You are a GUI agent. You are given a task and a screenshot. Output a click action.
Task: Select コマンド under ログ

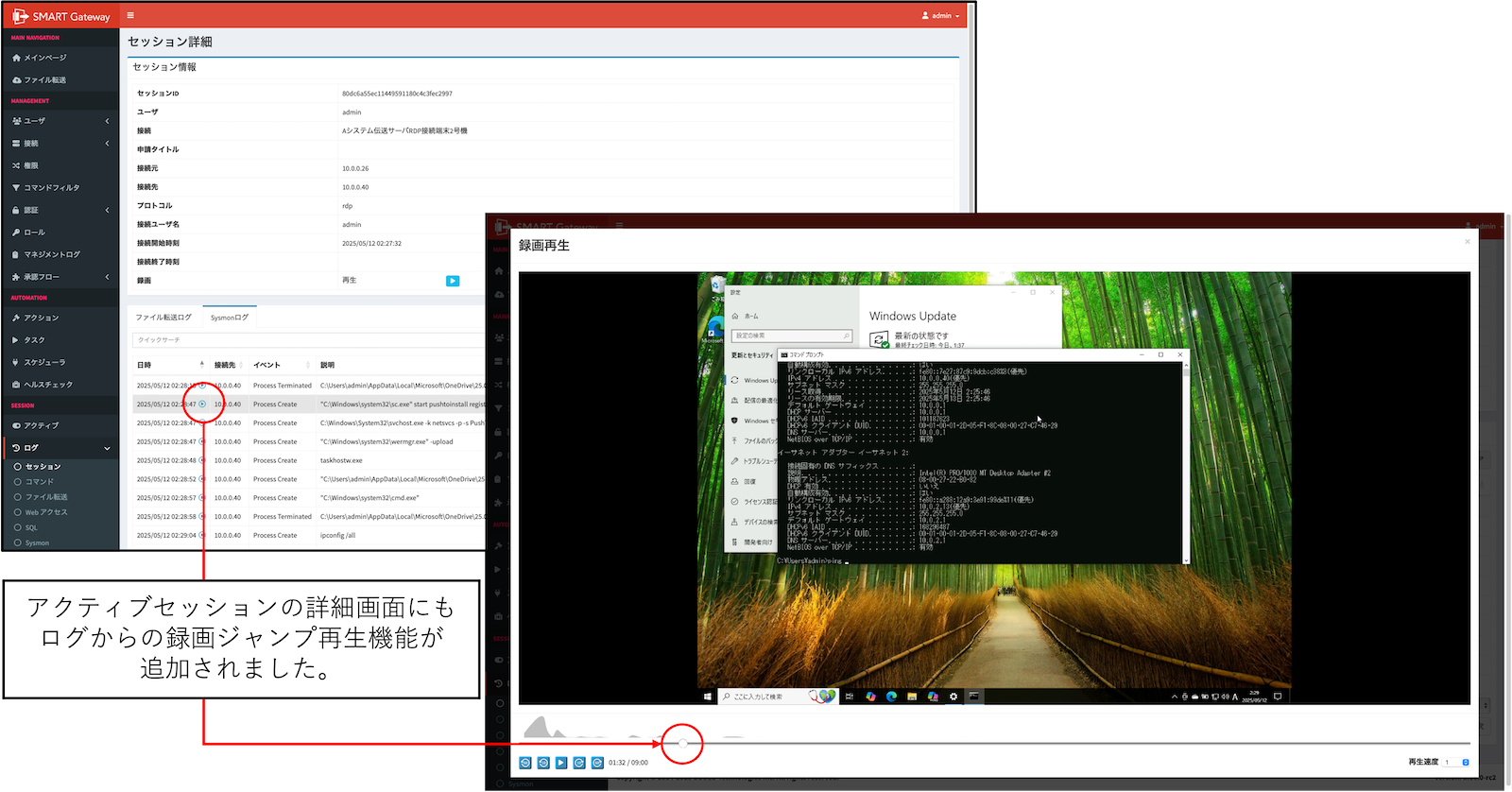(x=39, y=482)
